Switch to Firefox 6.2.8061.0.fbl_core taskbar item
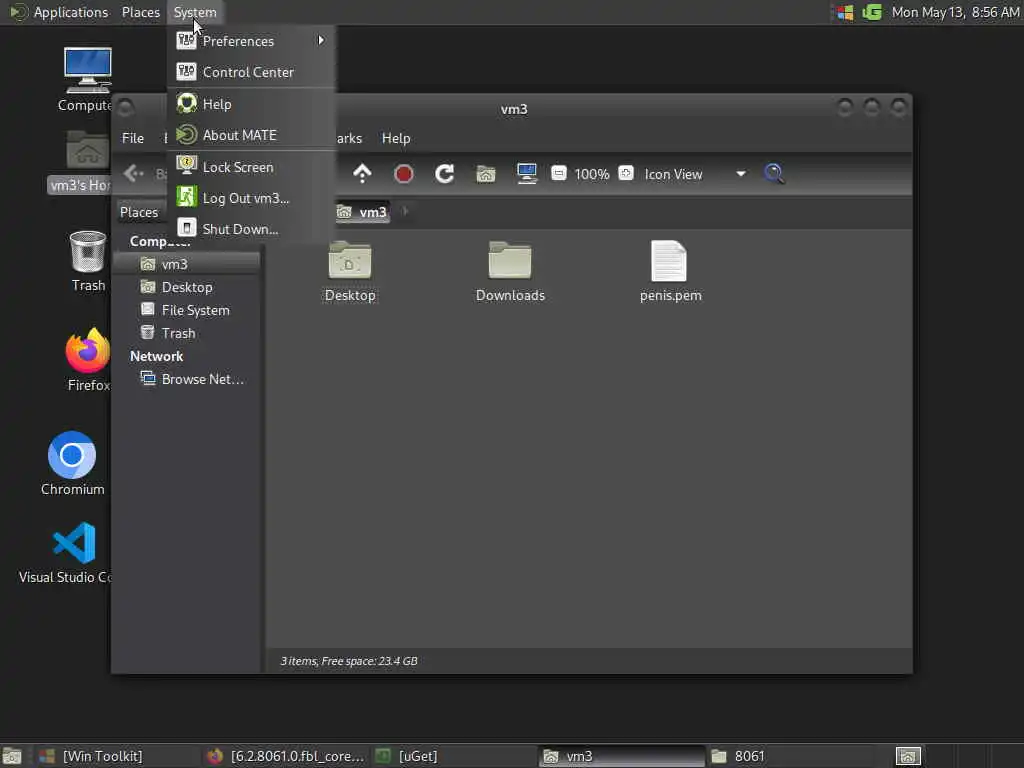The height and width of the screenshot is (768, 1024). tap(285, 756)
